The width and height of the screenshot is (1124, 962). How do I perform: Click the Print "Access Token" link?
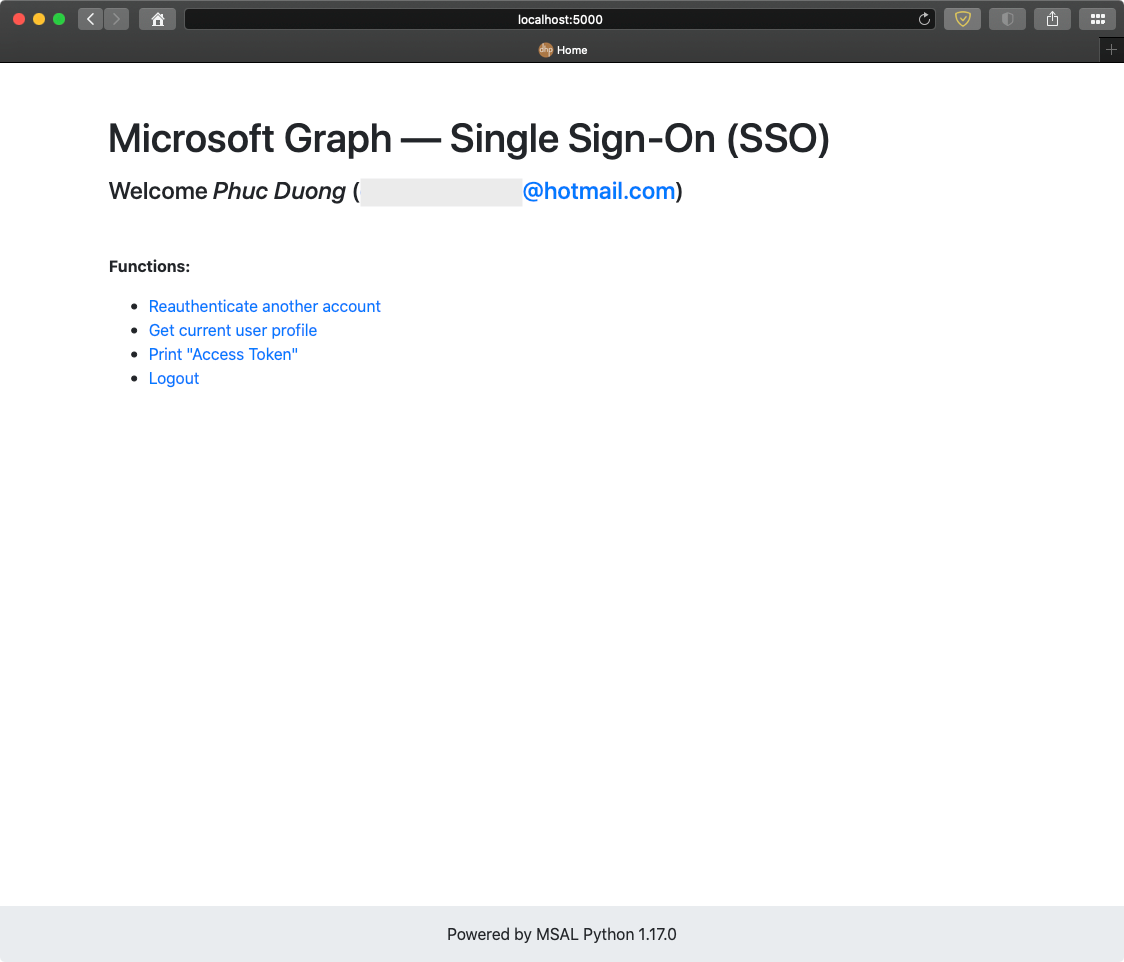[223, 354]
